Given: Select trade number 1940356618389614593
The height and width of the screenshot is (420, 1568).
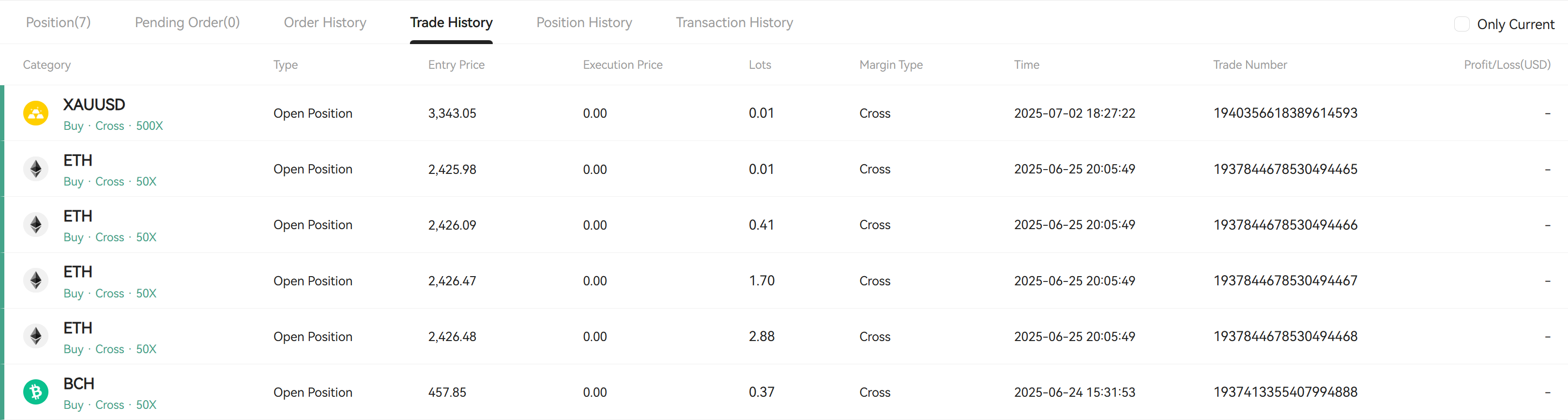Looking at the screenshot, I should click(1286, 113).
